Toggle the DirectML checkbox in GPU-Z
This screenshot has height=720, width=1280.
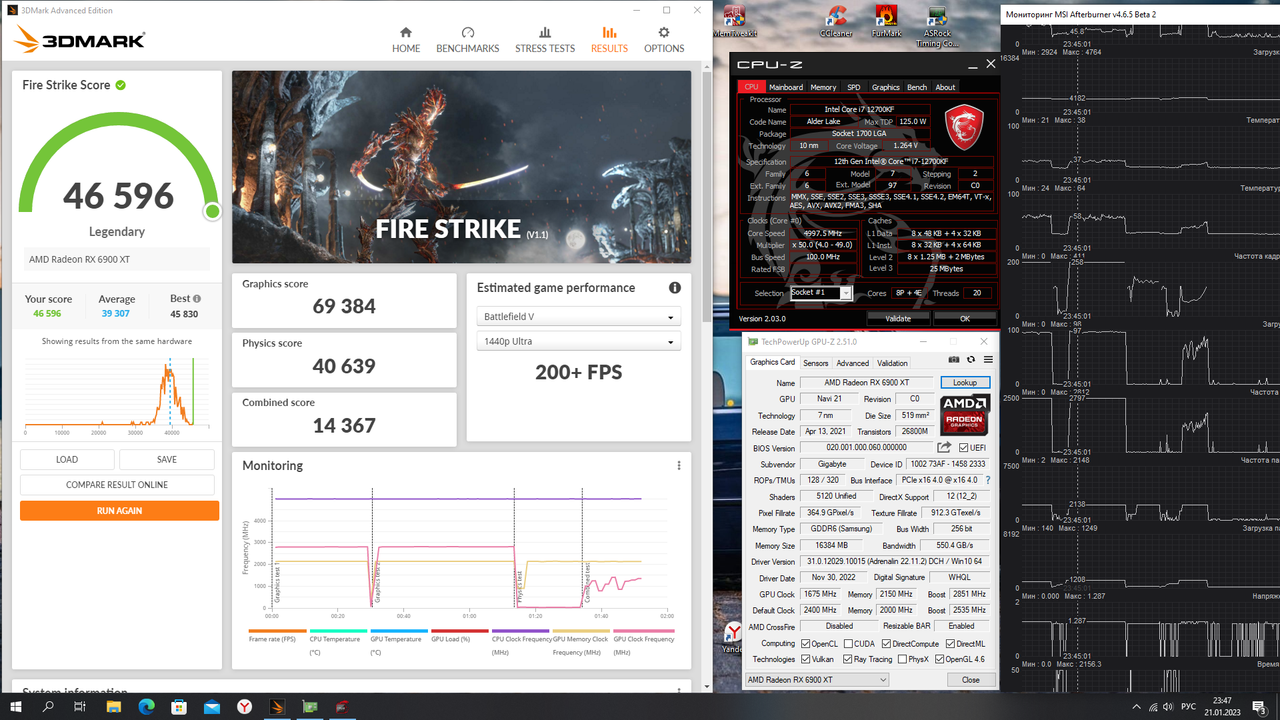[950, 643]
